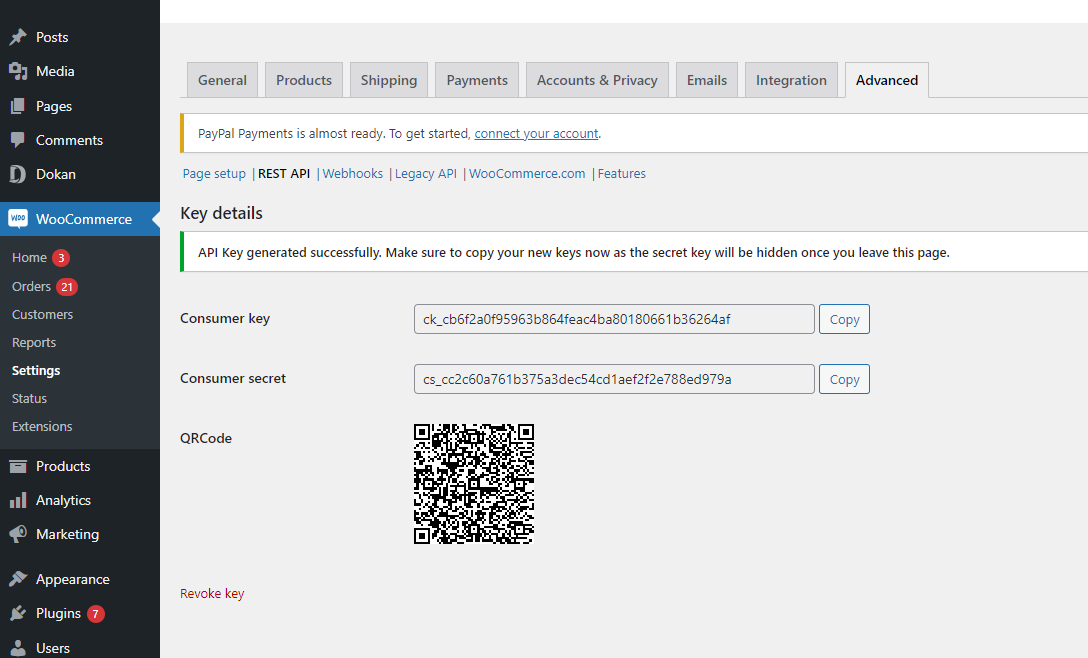Image resolution: width=1088 pixels, height=658 pixels.
Task: Open the Shipping tab
Action: tap(389, 80)
